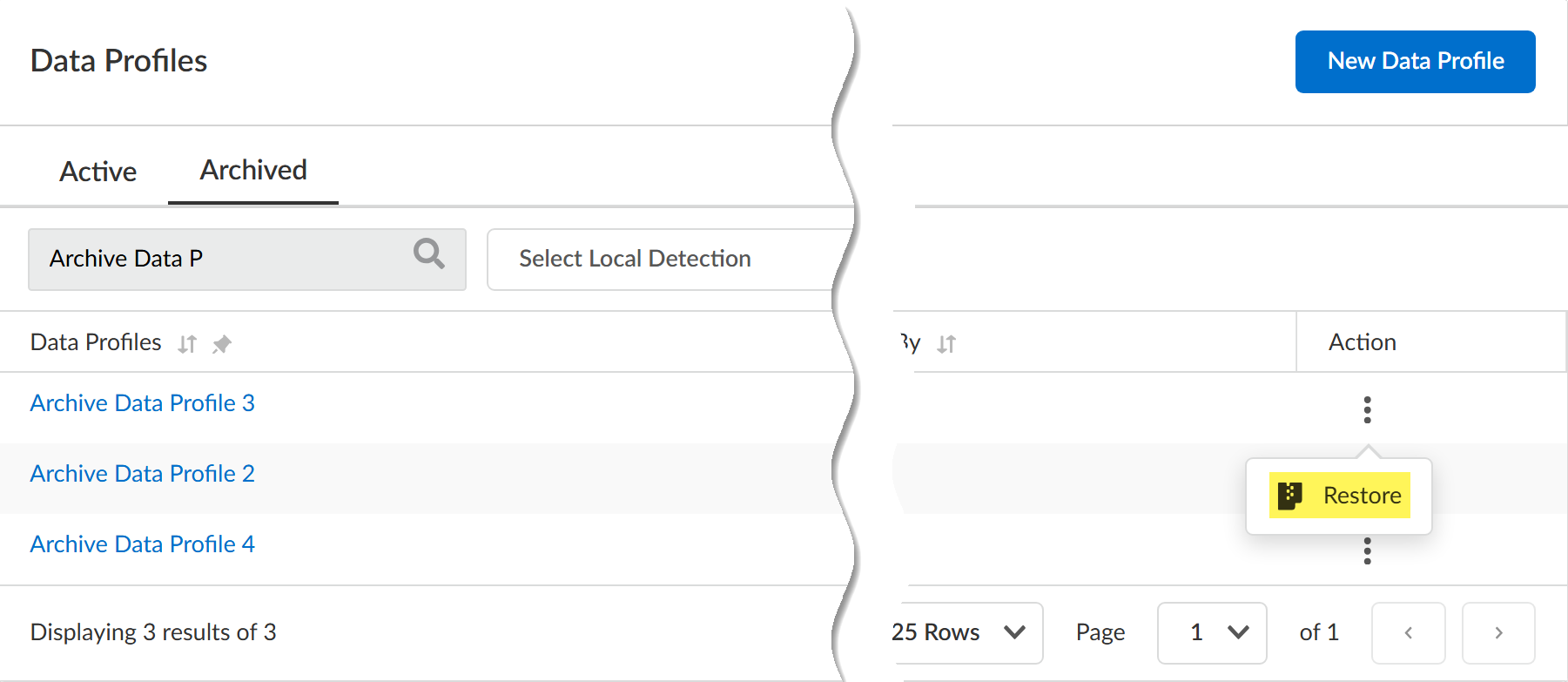Open the page number dropdown

(x=1212, y=633)
